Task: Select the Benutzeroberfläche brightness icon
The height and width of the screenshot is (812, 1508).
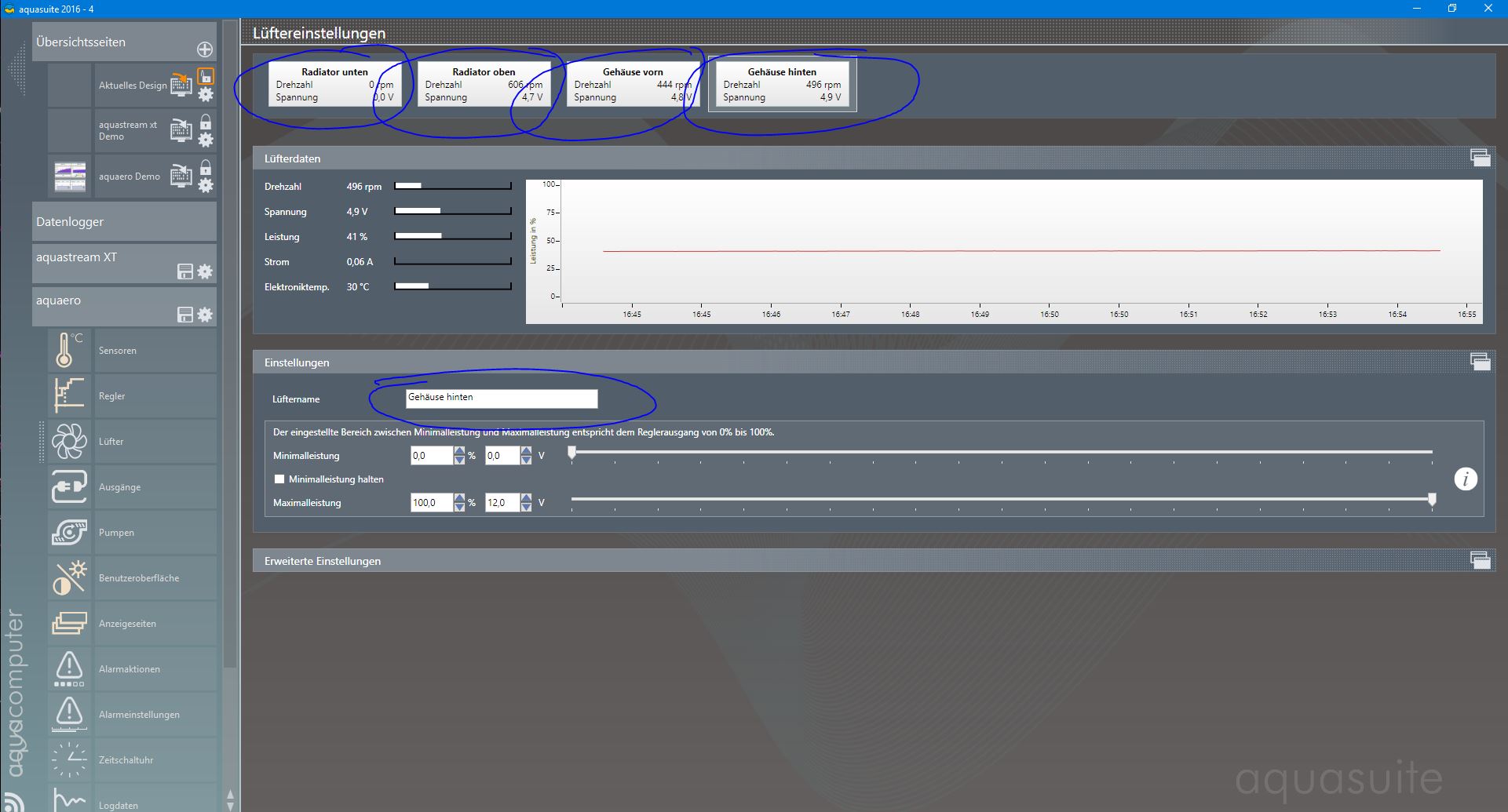Action: (x=69, y=577)
